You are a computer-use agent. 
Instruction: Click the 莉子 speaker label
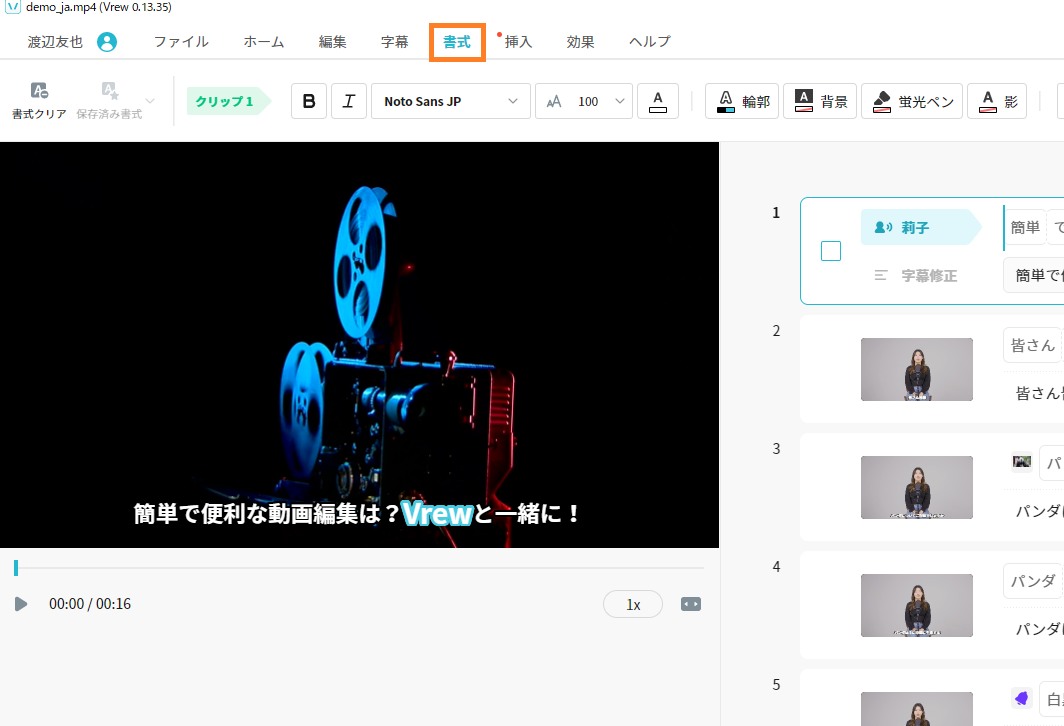(920, 227)
